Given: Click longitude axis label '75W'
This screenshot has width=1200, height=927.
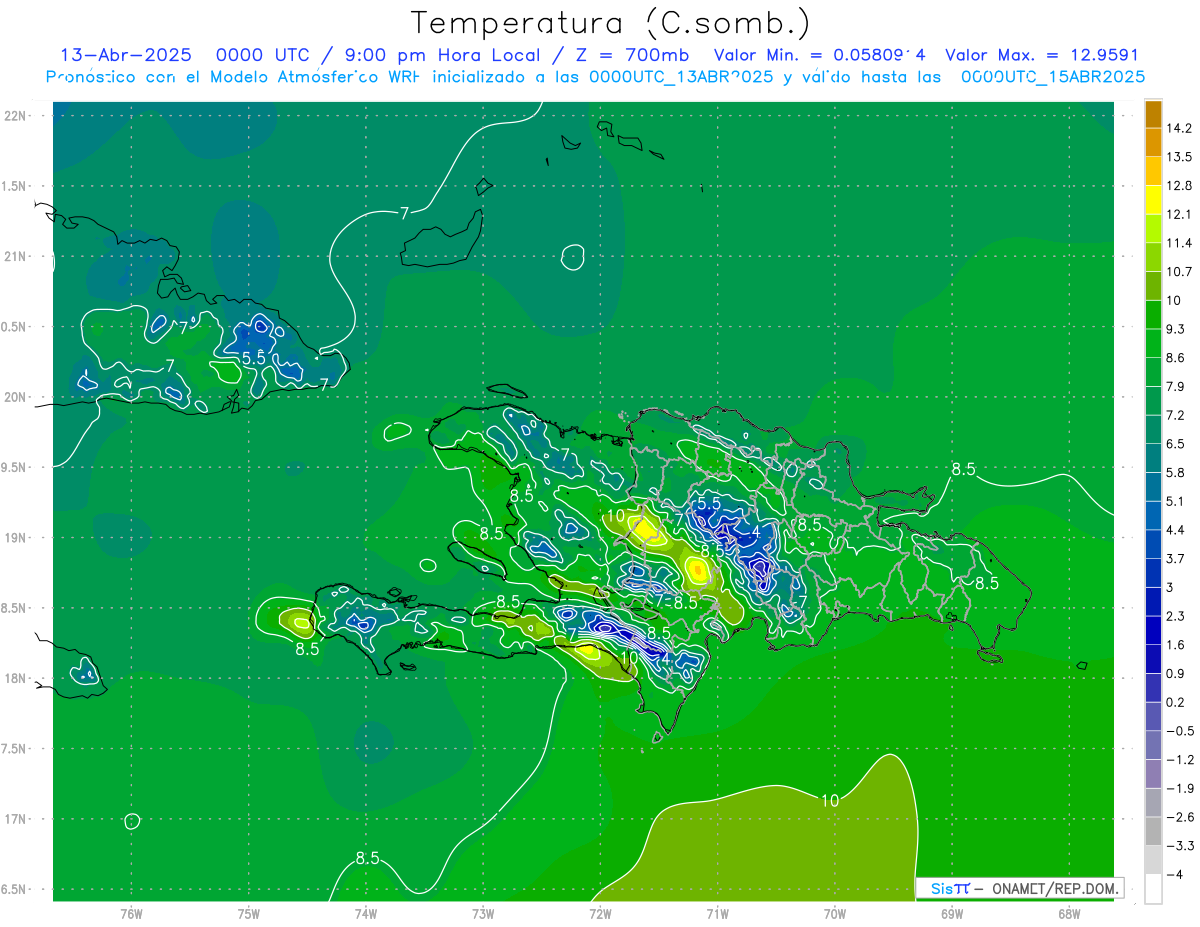Looking at the screenshot, I should 249,914.
